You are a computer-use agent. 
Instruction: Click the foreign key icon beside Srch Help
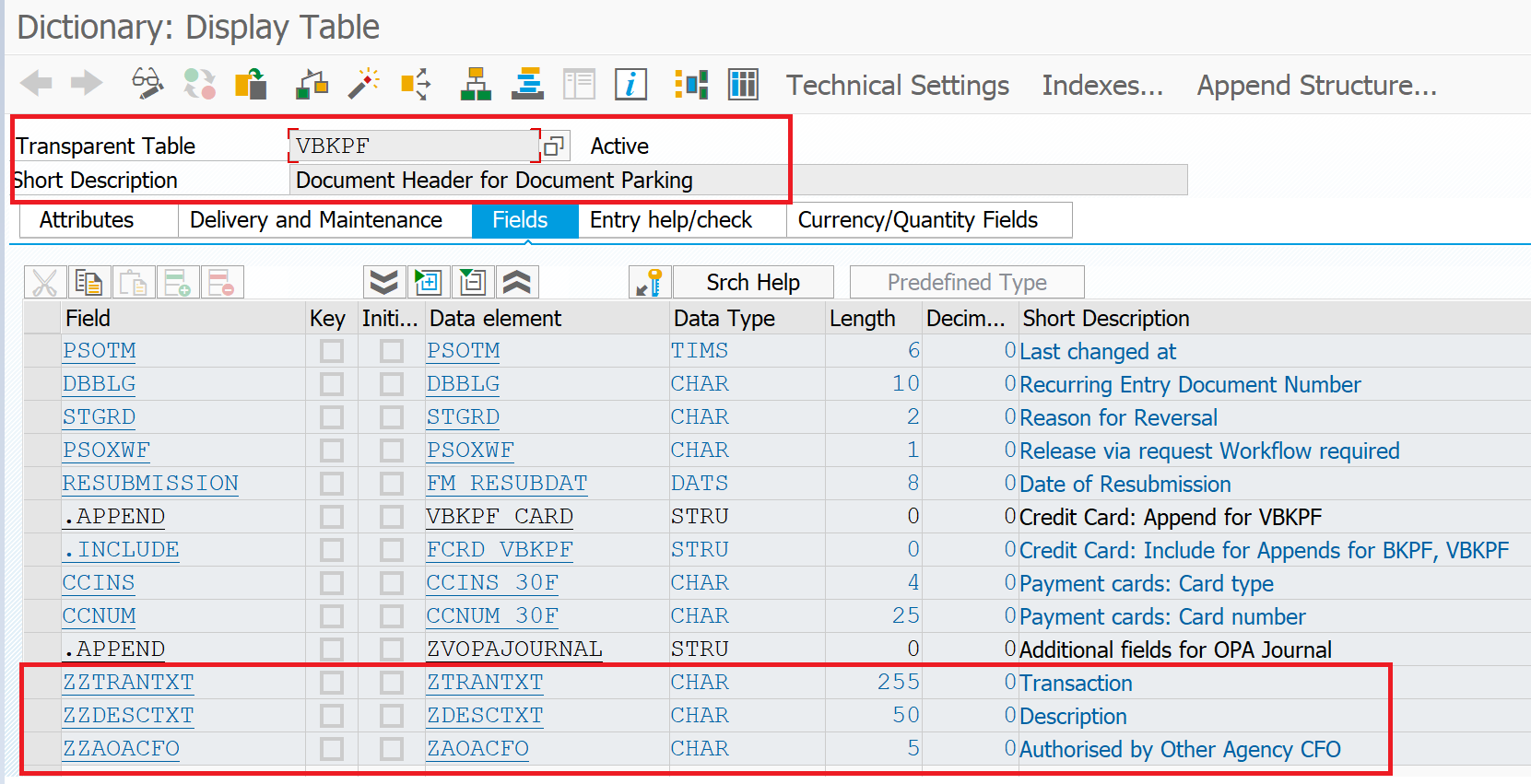pos(649,283)
